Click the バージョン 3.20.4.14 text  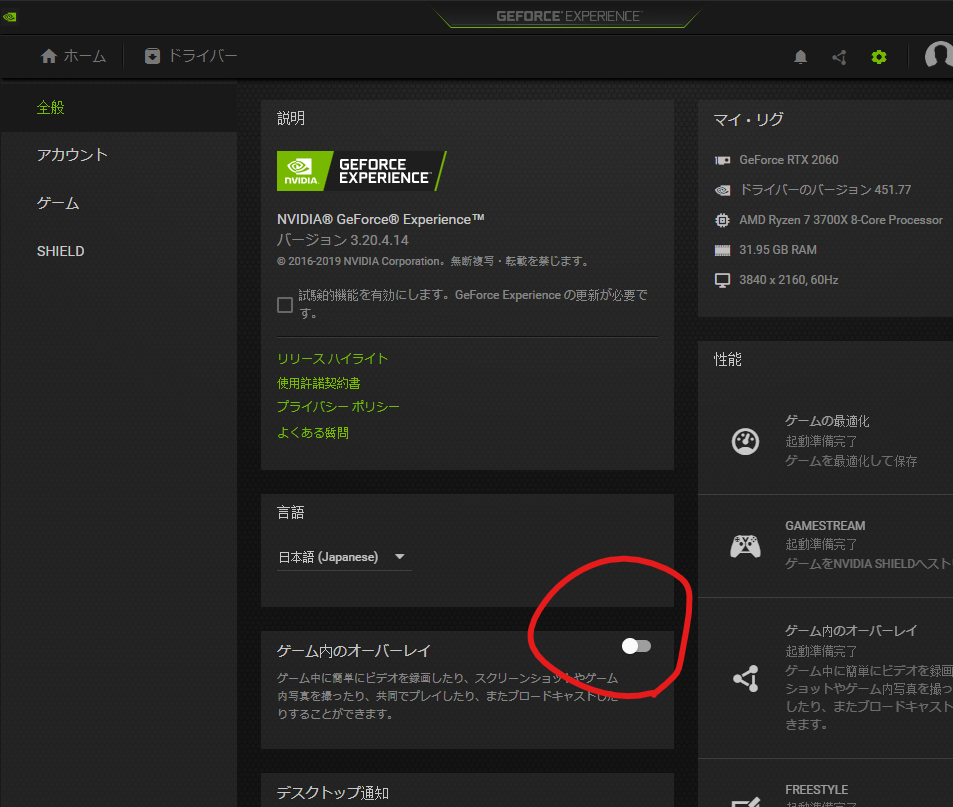(343, 240)
